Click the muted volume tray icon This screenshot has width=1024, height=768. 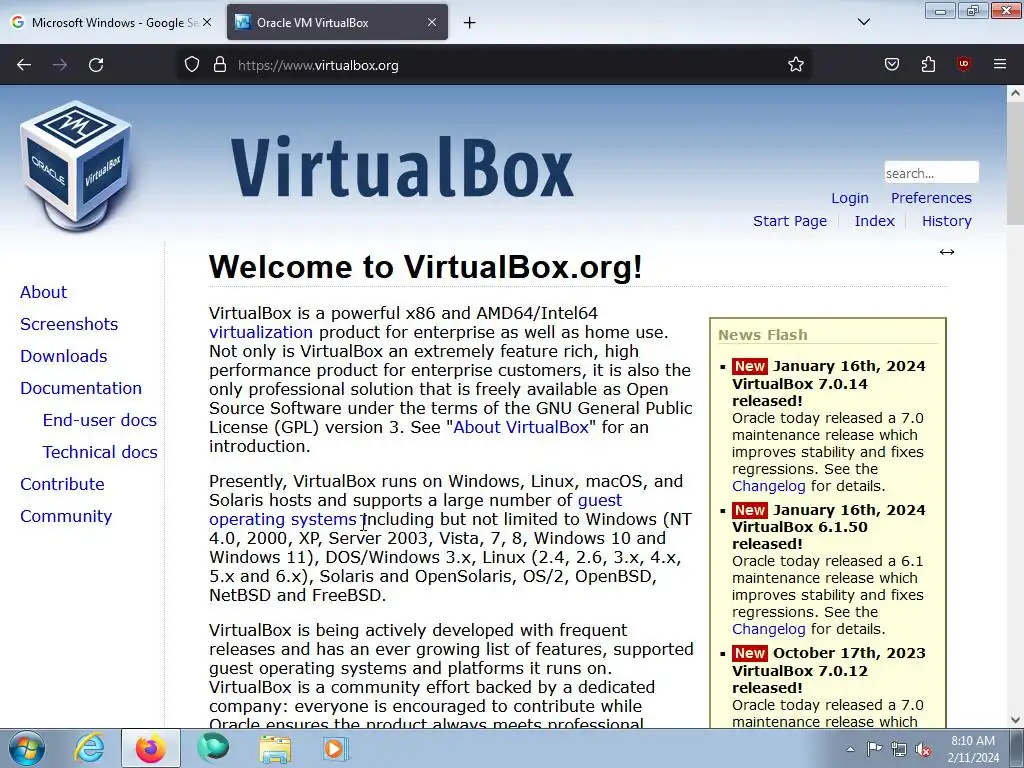tap(923, 749)
